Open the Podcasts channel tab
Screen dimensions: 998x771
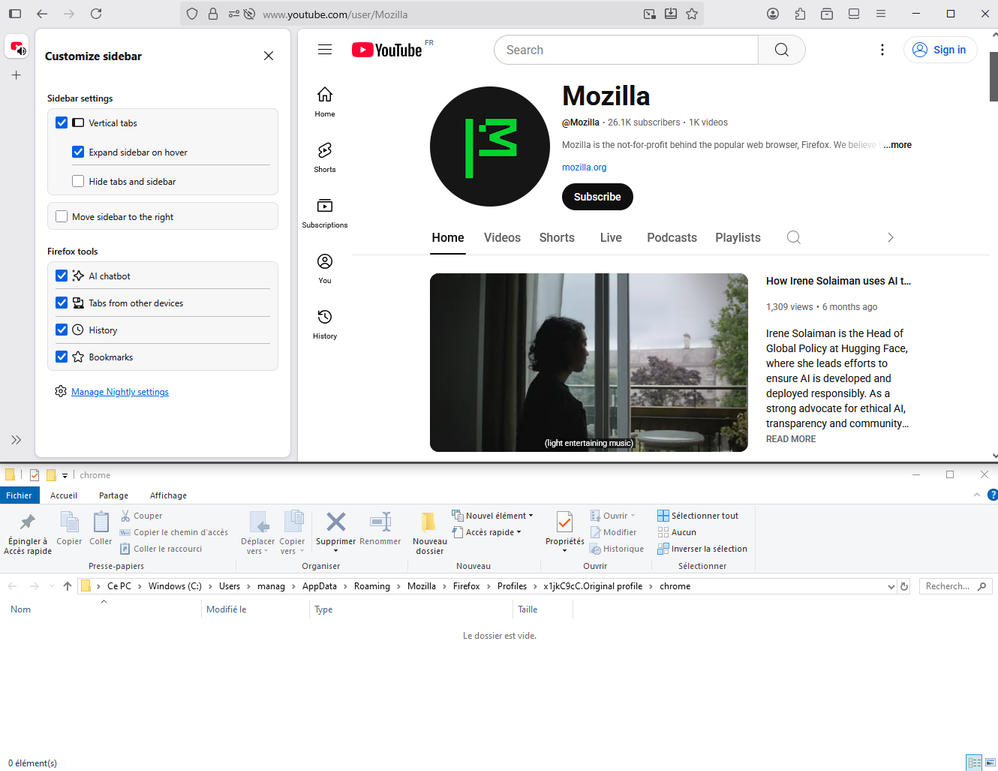[x=672, y=237]
